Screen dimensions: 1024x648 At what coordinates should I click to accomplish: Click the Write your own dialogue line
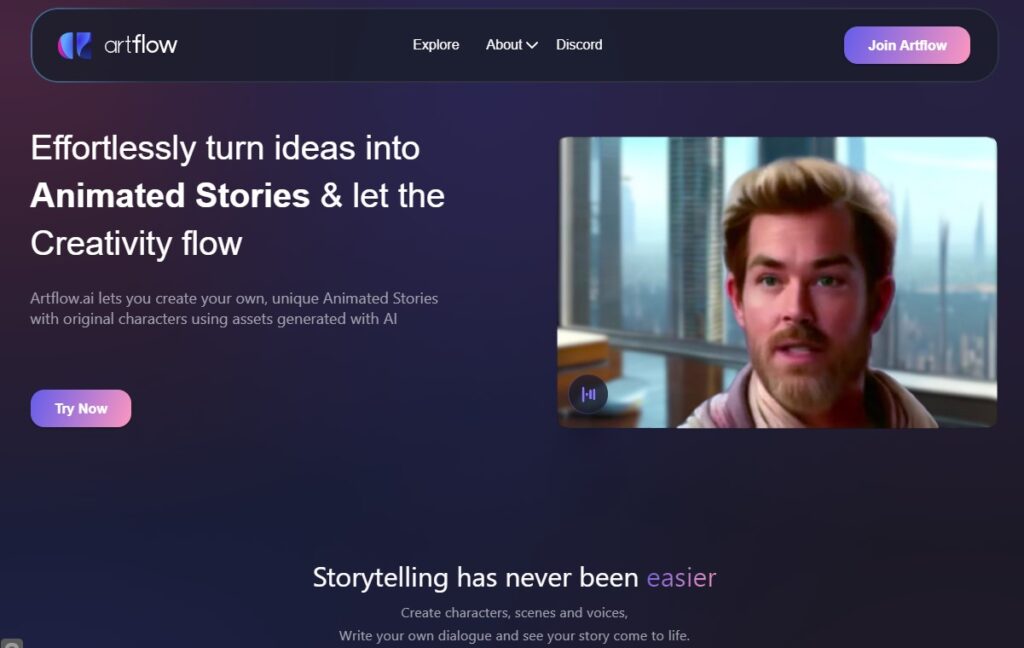pos(514,636)
